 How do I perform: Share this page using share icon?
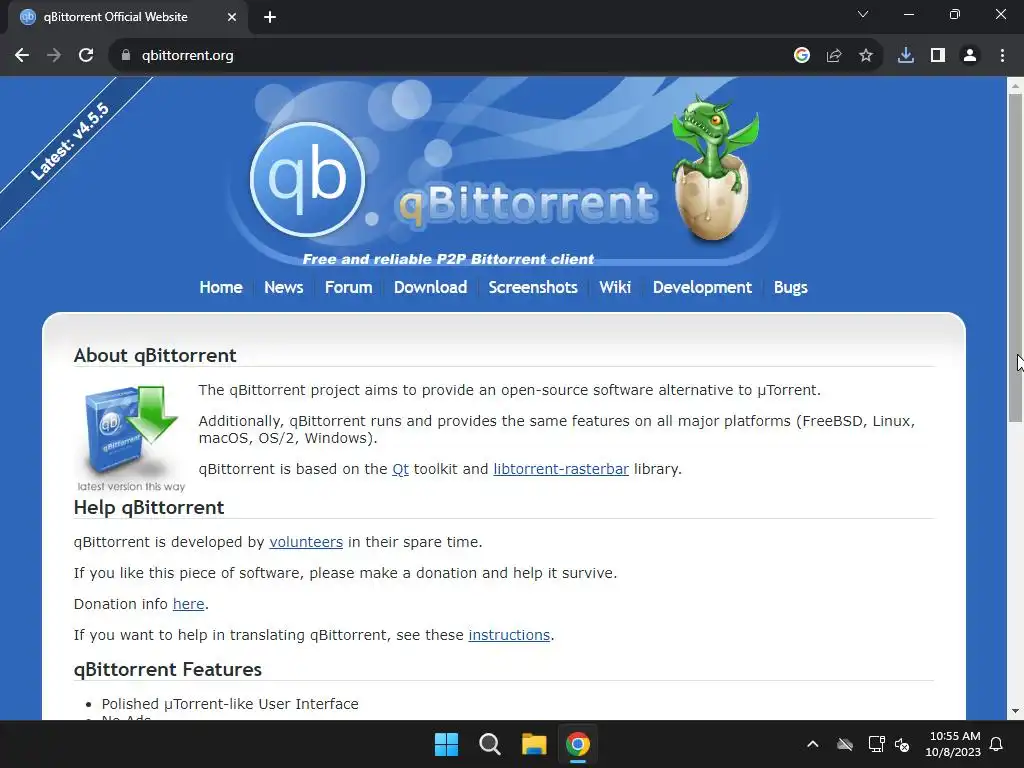[x=834, y=56]
